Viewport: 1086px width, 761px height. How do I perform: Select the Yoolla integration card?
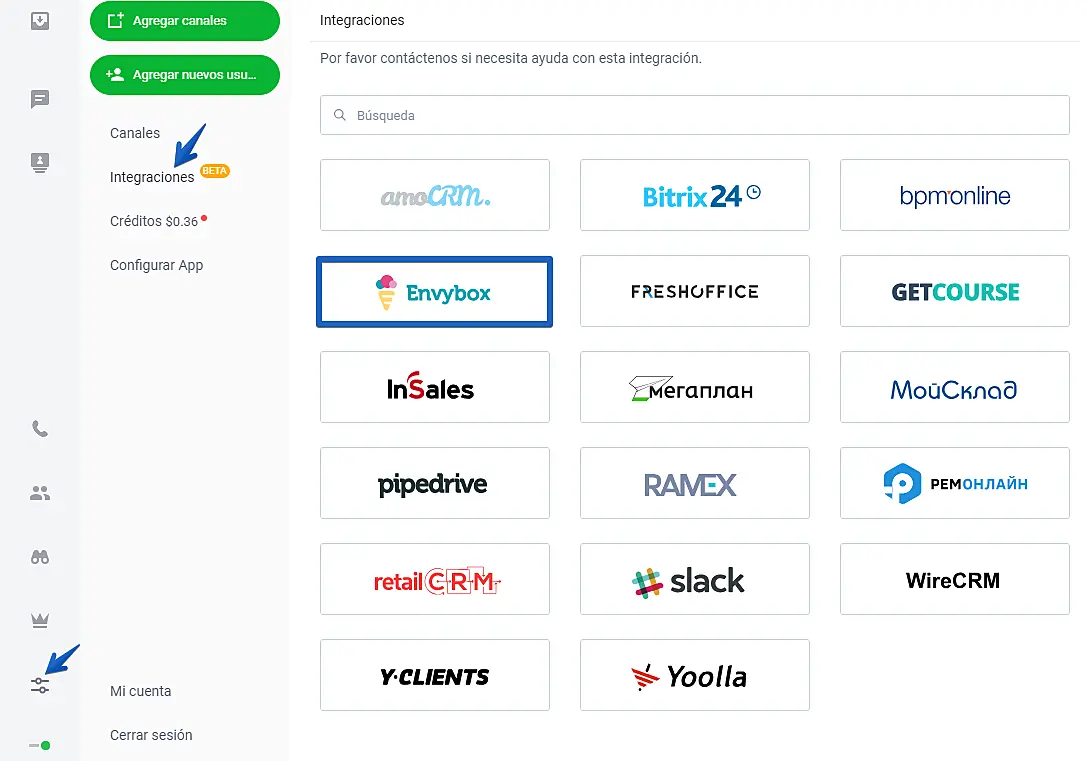click(x=695, y=675)
